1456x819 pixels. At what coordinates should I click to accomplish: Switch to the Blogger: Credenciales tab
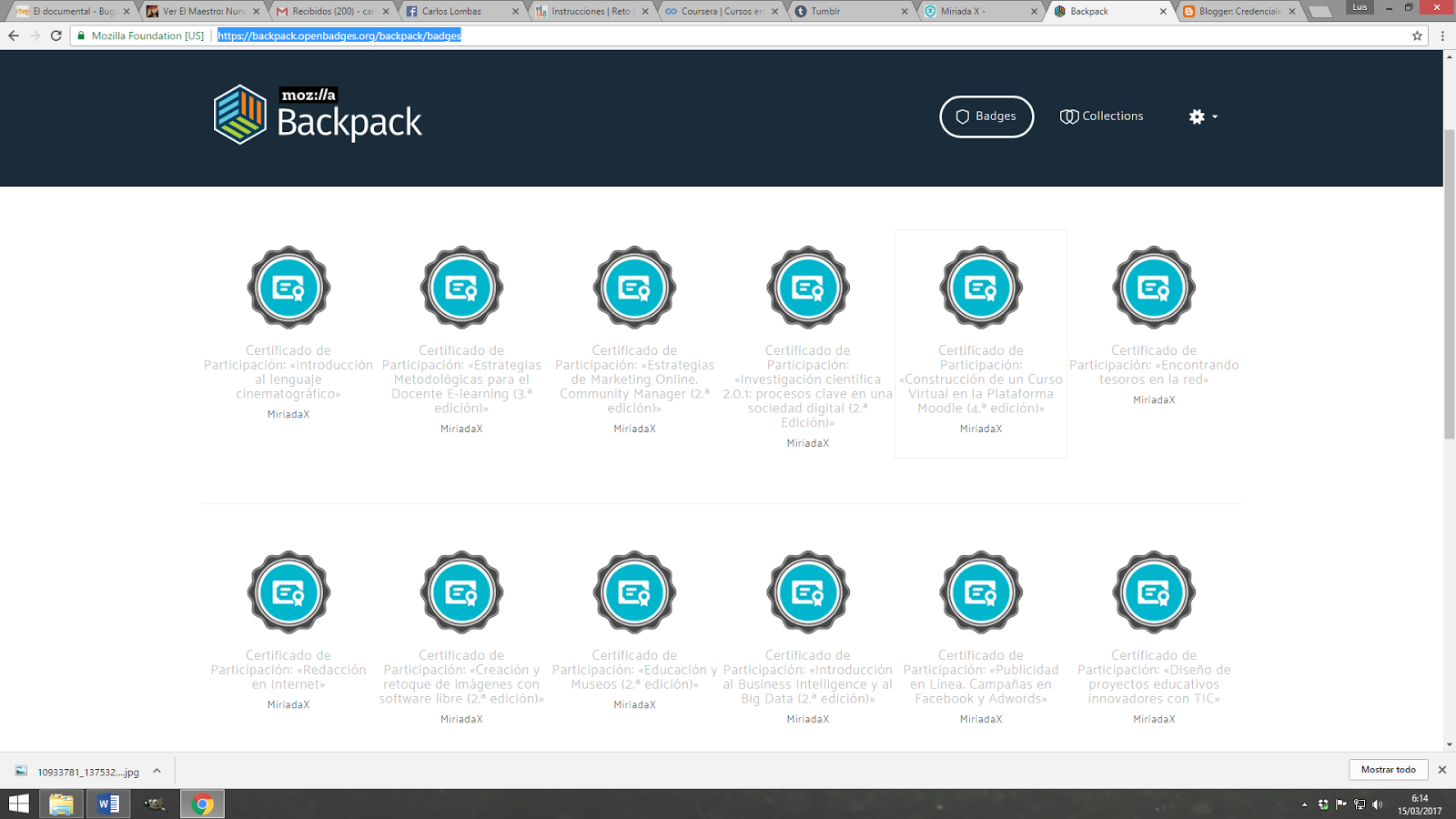[1239, 11]
